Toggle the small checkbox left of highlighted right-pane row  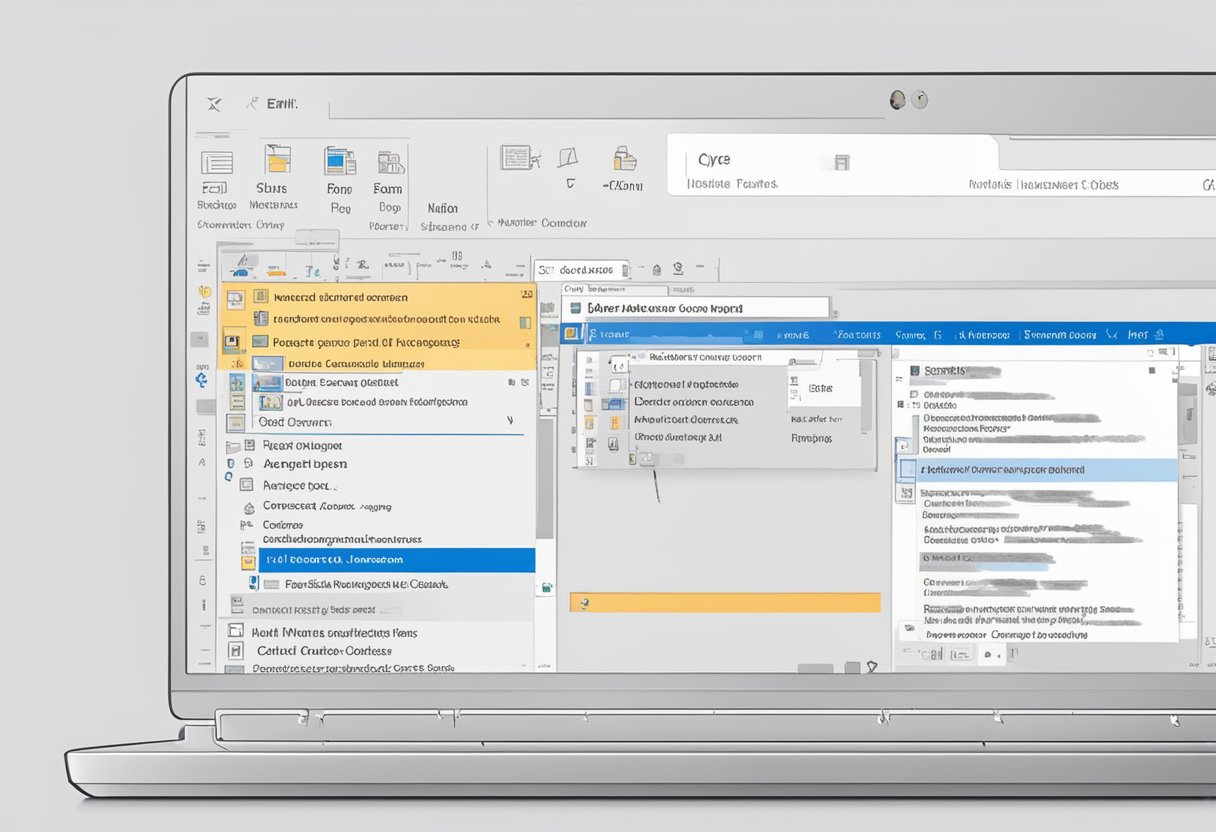click(x=906, y=469)
